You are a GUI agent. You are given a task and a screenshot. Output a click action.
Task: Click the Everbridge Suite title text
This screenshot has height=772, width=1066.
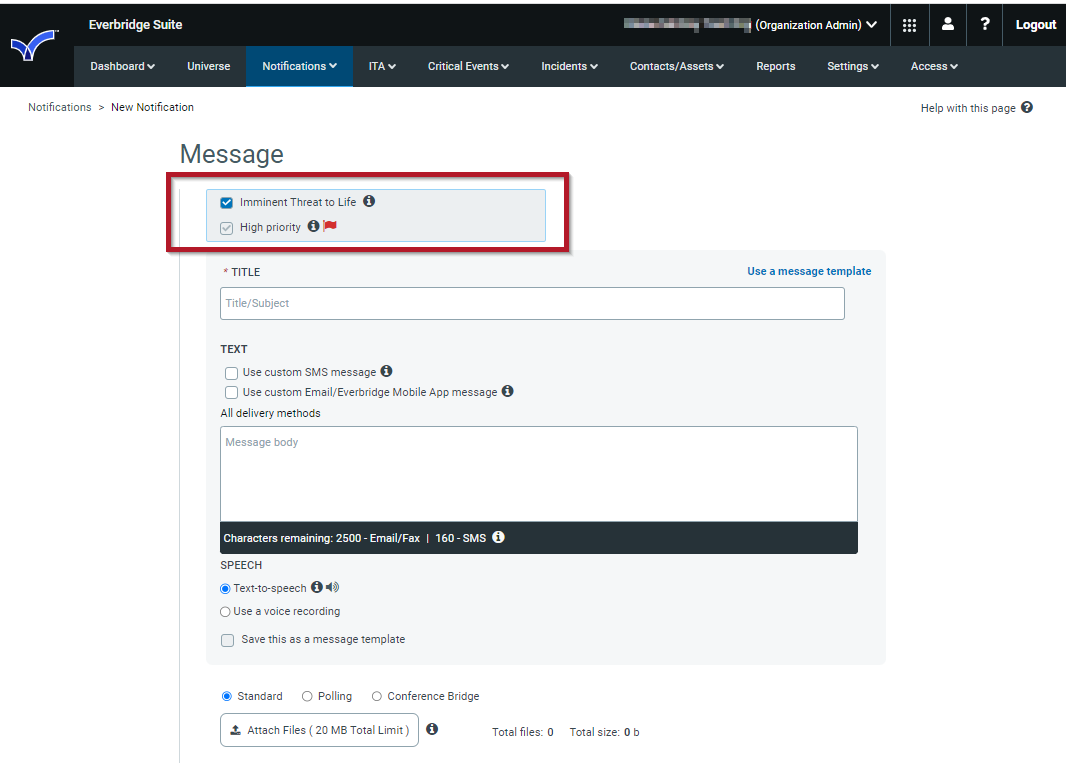[x=135, y=24]
